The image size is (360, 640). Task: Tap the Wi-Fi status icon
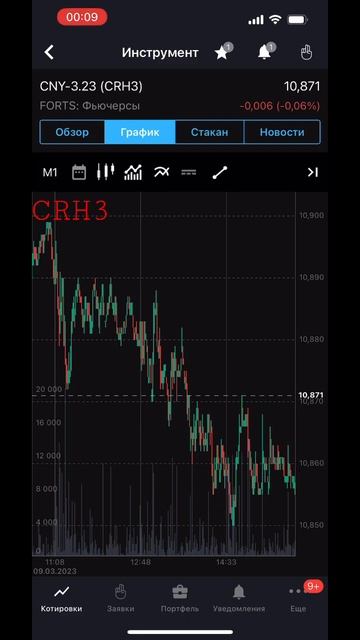(x=276, y=19)
